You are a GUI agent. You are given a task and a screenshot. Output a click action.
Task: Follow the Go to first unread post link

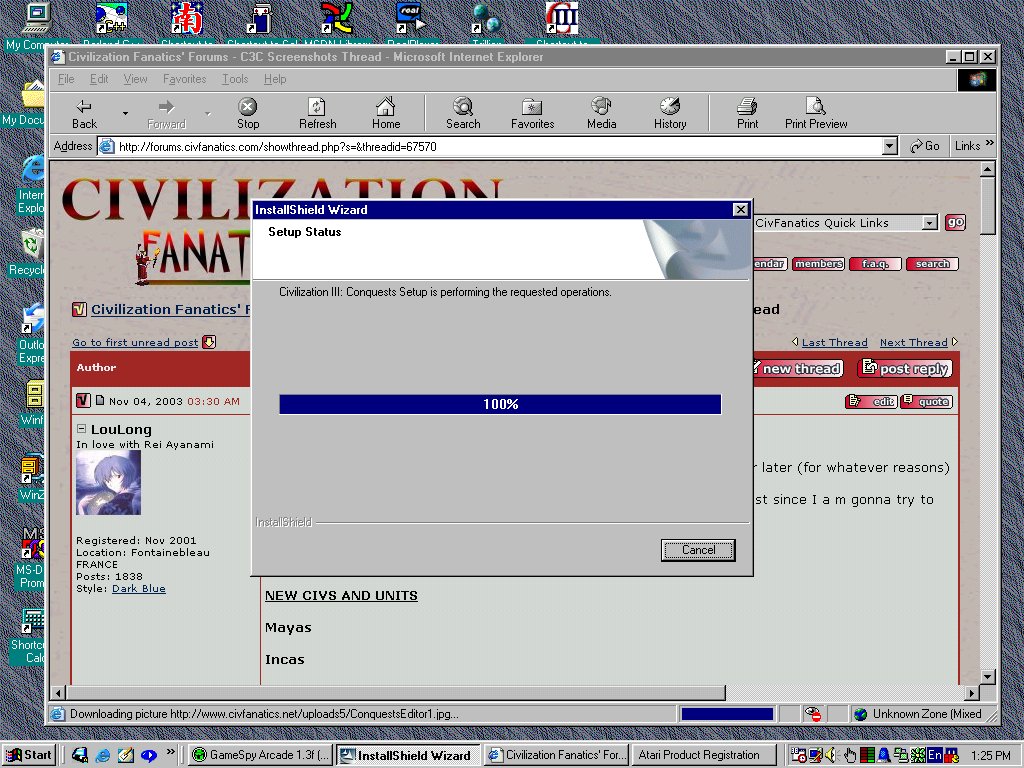click(x=135, y=342)
